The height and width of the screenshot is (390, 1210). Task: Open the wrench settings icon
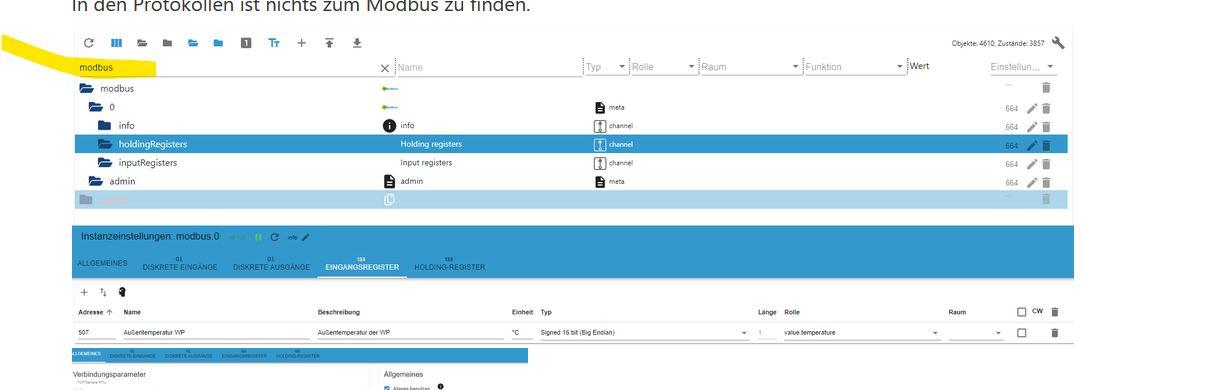pyautogui.click(x=1058, y=43)
